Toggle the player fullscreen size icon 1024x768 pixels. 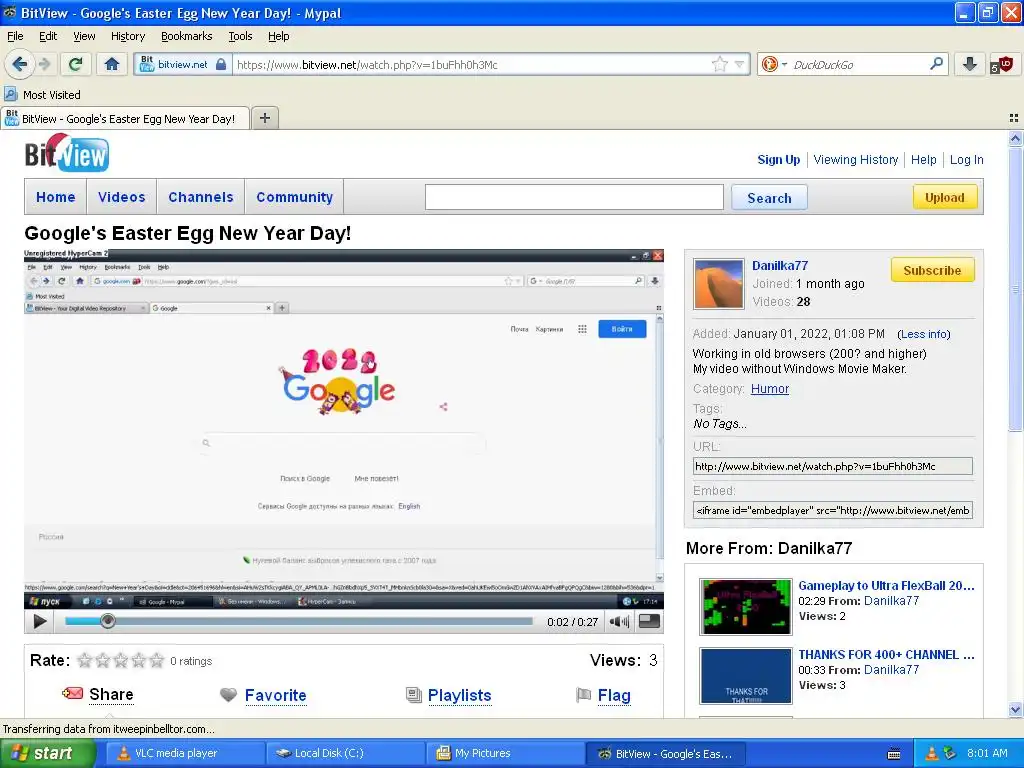click(648, 620)
